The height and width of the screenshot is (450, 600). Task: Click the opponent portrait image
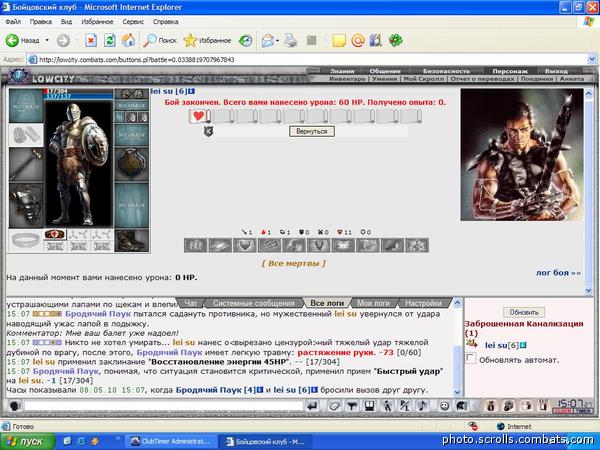522,155
